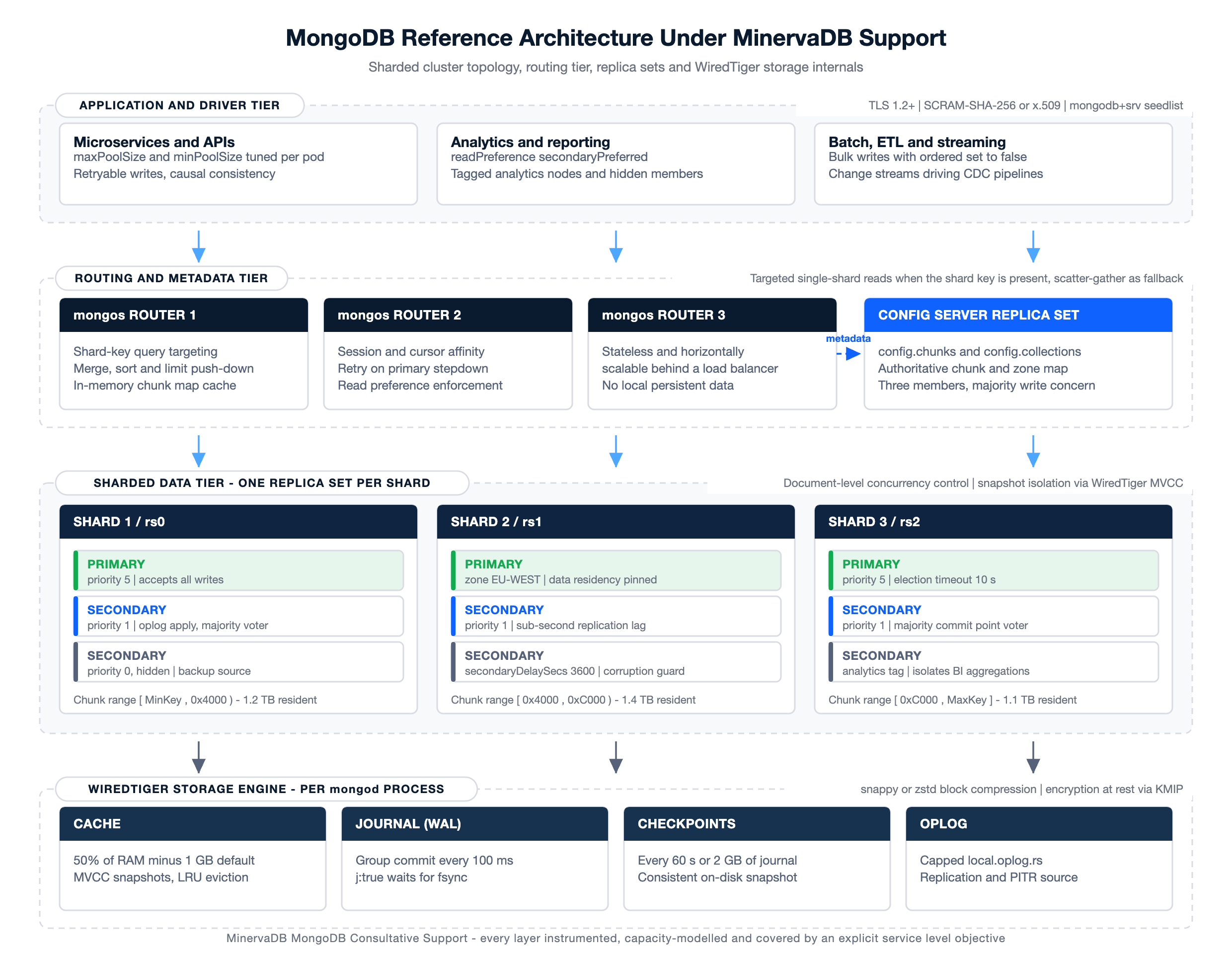This screenshot has height=960, width=1232.
Task: Select Shard-key query targeting text
Action: pos(145,352)
